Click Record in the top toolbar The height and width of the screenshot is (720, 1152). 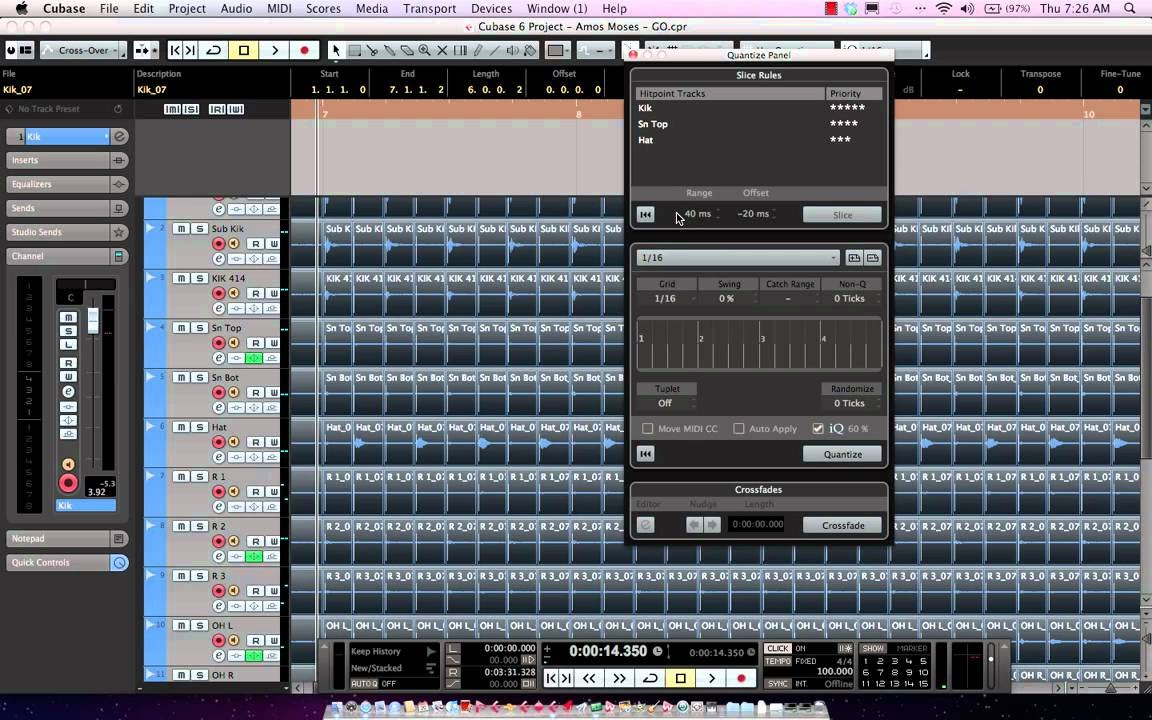(x=304, y=50)
